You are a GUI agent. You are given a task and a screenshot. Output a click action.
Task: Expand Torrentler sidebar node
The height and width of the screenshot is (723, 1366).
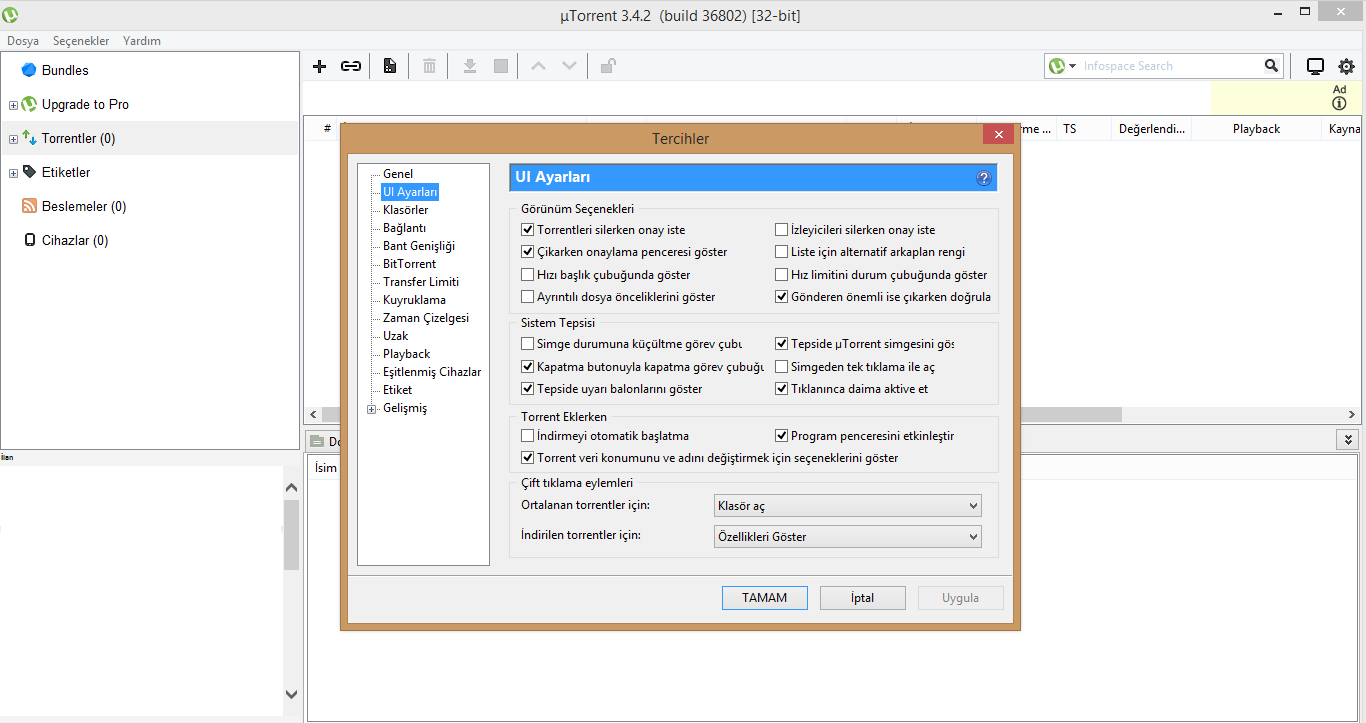tap(13, 139)
